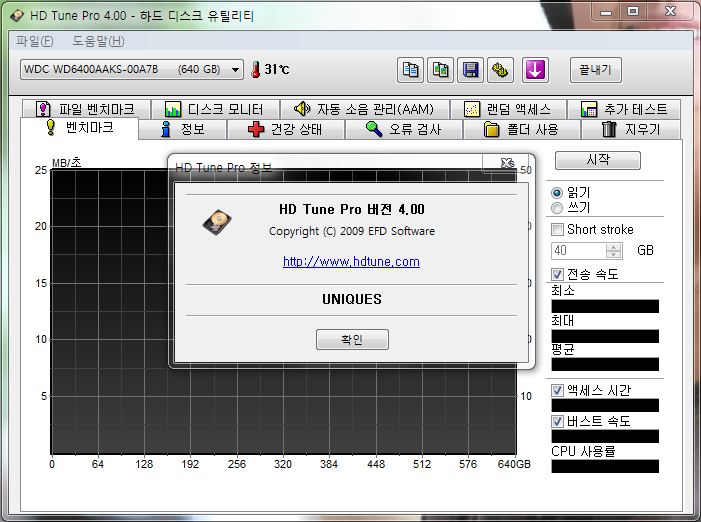
Task: Click the 끝내기 exit button
Action: point(595,70)
